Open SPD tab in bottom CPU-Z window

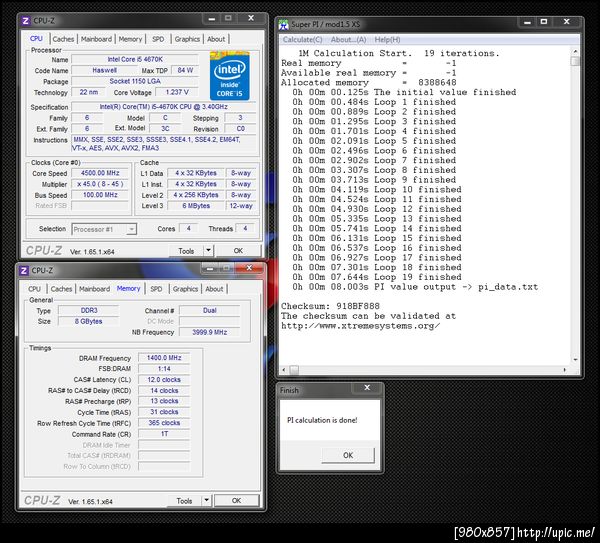point(156,289)
